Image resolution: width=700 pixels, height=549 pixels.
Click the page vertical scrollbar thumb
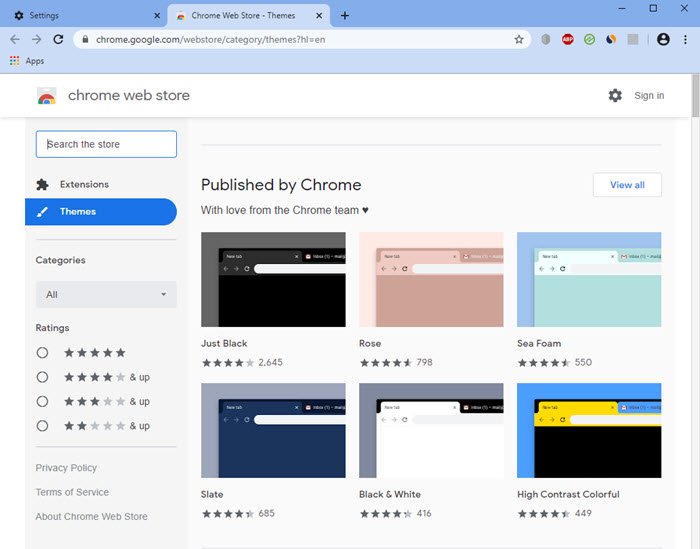coord(696,96)
